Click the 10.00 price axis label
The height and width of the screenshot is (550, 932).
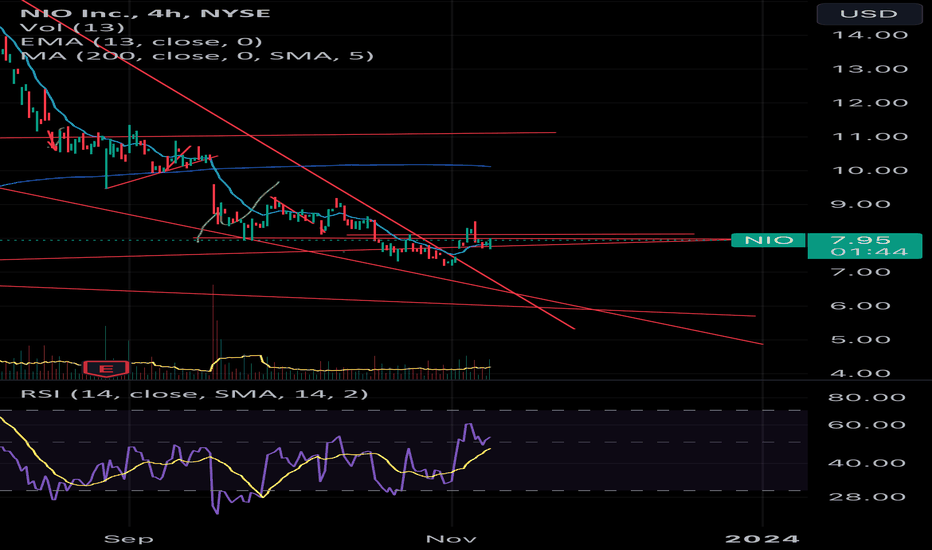[x=870, y=171]
